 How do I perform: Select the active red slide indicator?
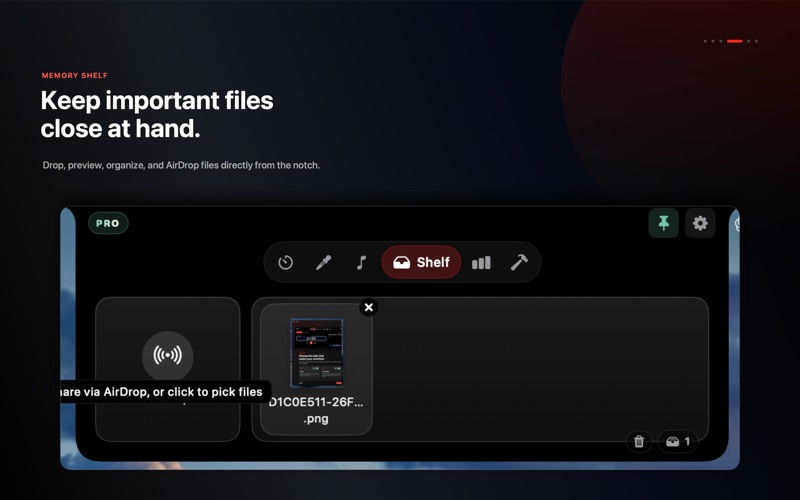point(735,41)
